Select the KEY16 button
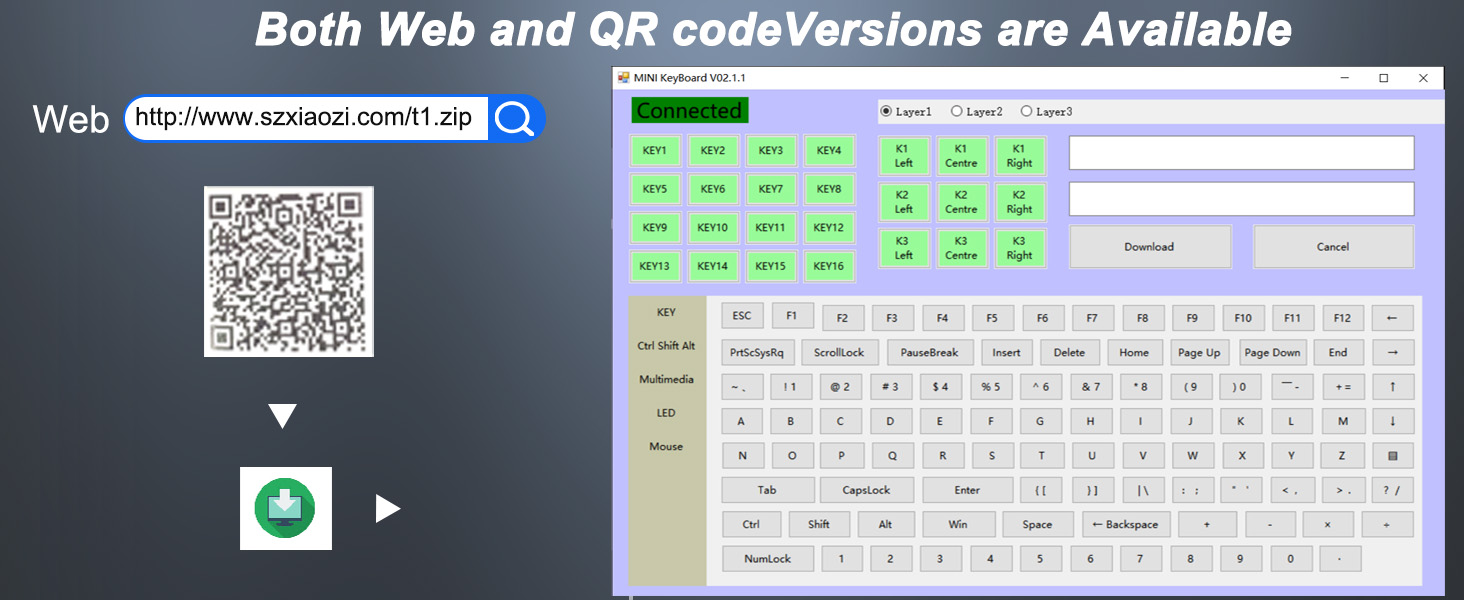Screen dimensions: 1464x600 coord(829,266)
